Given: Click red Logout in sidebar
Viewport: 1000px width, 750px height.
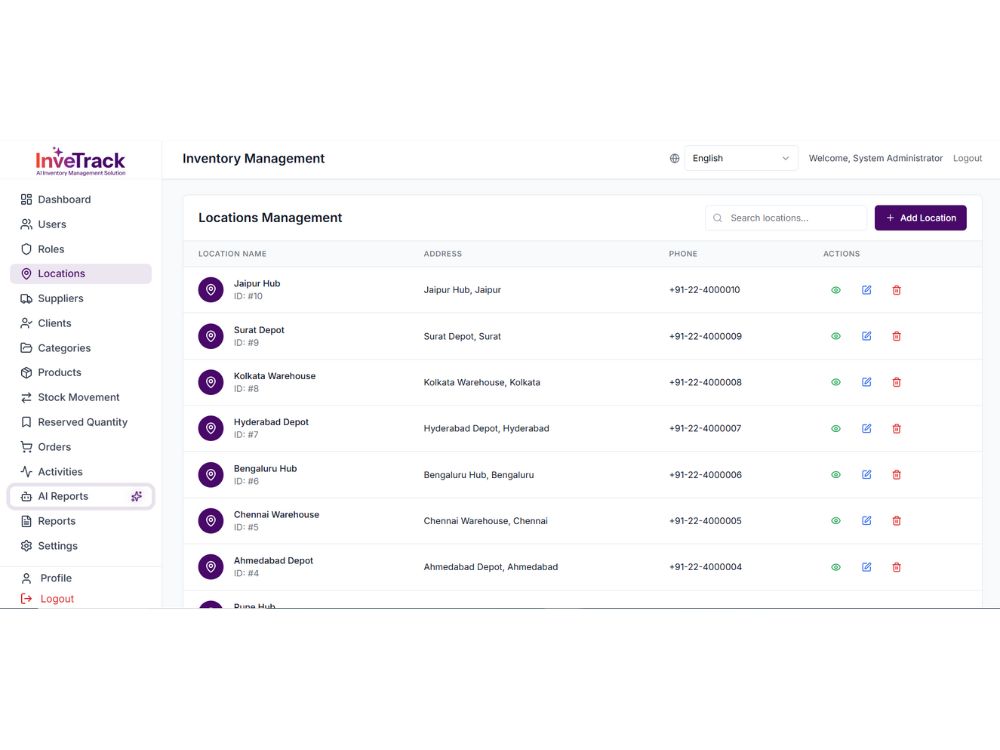Looking at the screenshot, I should [x=47, y=599].
